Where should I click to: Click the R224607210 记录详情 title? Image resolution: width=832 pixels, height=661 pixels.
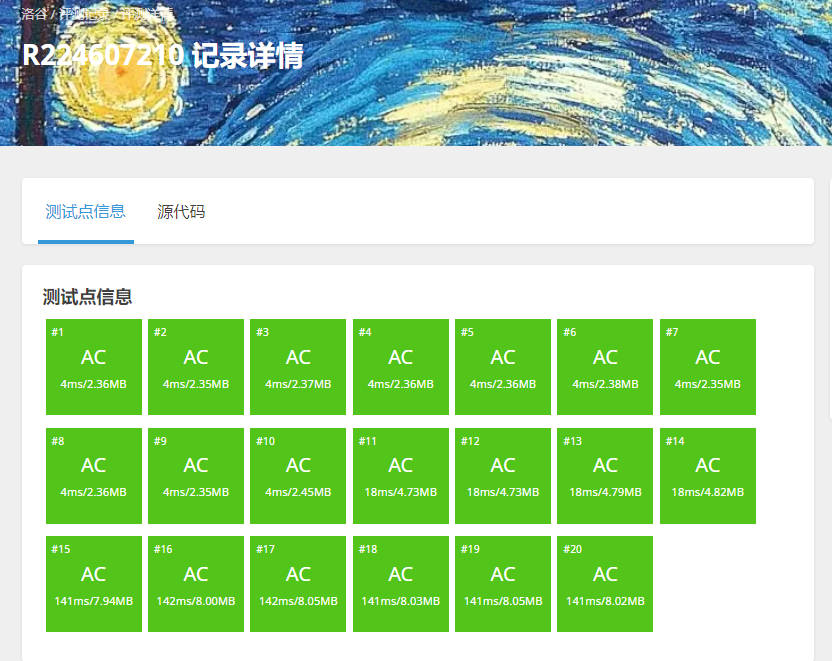[x=162, y=55]
